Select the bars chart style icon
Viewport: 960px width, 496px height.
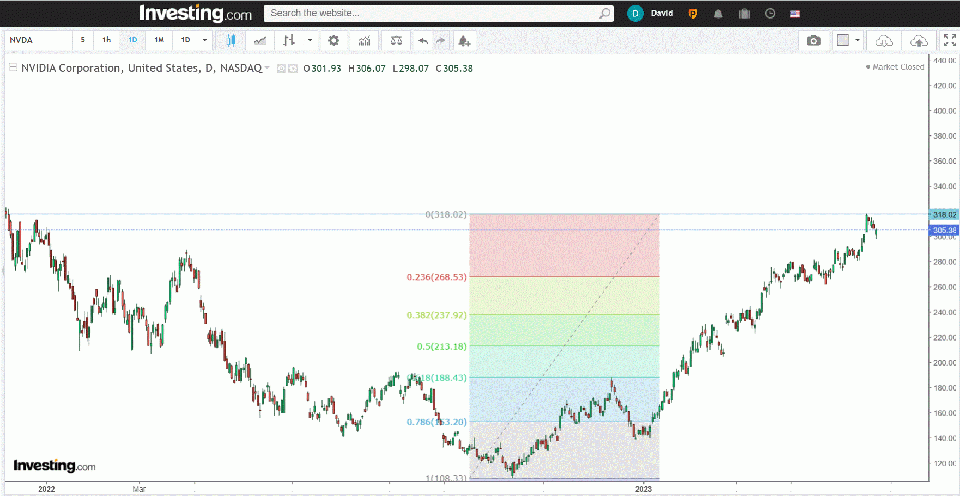coord(289,40)
